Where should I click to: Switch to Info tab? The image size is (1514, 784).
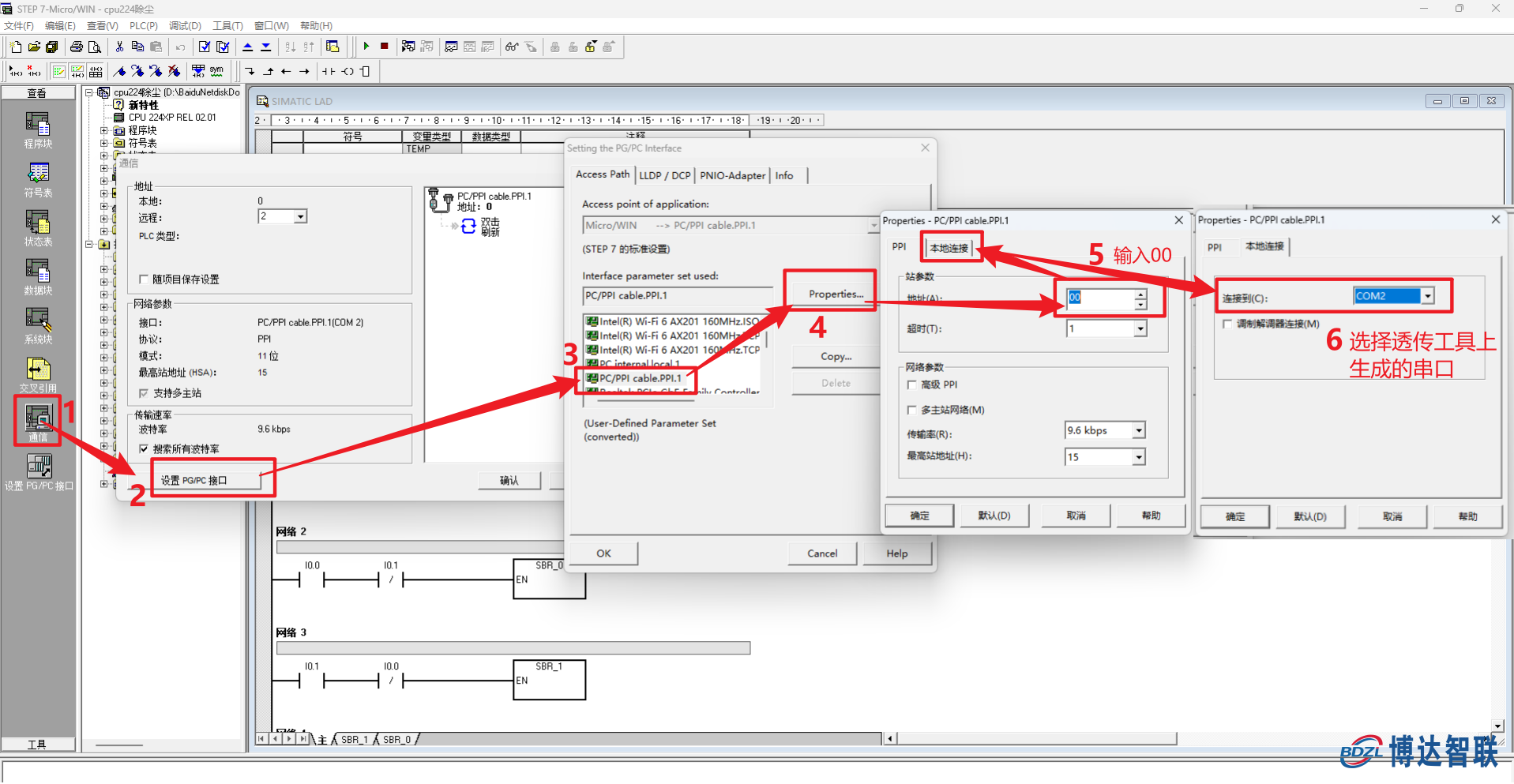[x=784, y=175]
